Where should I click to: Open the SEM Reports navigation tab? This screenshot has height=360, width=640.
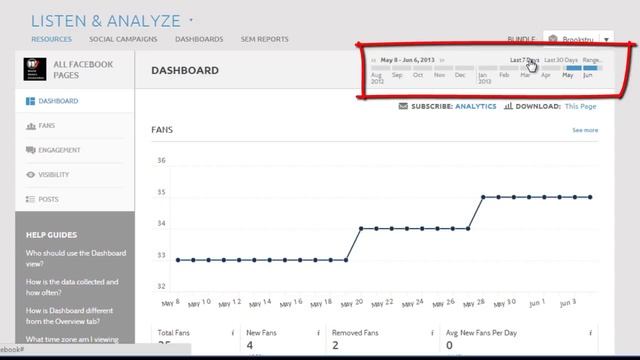[x=264, y=39]
